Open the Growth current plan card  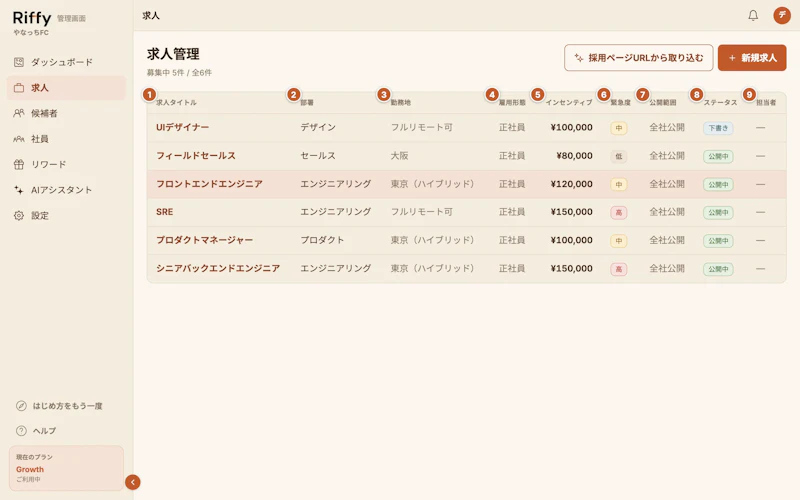pos(66,468)
